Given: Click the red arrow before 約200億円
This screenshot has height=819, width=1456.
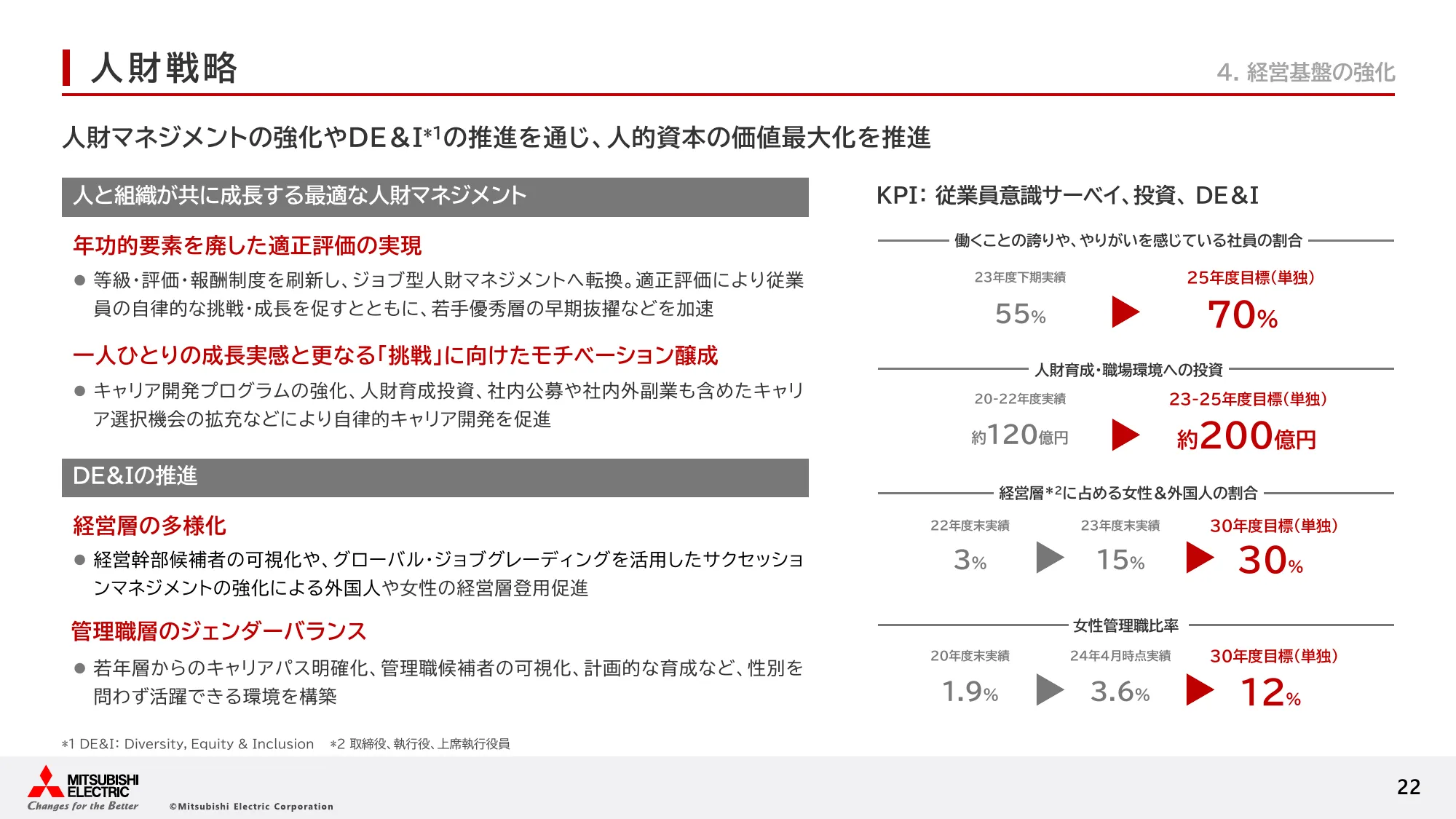Looking at the screenshot, I should coord(1125,435).
